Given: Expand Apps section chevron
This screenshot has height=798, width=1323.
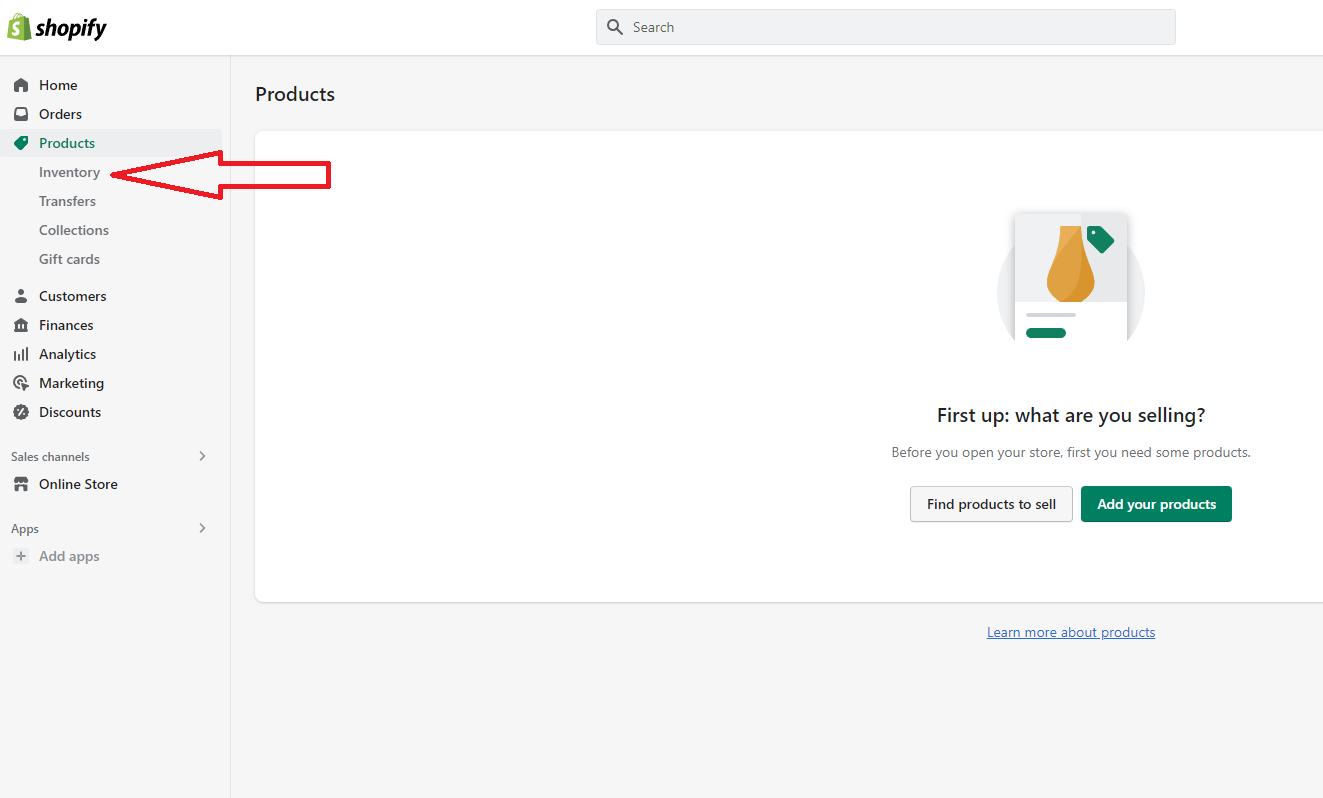Looking at the screenshot, I should 202,528.
